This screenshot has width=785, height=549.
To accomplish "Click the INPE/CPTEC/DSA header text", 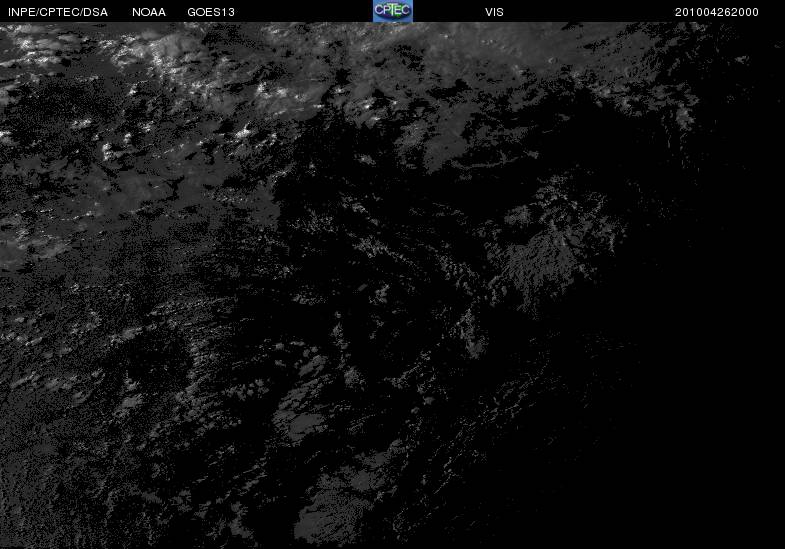I will pos(58,13).
